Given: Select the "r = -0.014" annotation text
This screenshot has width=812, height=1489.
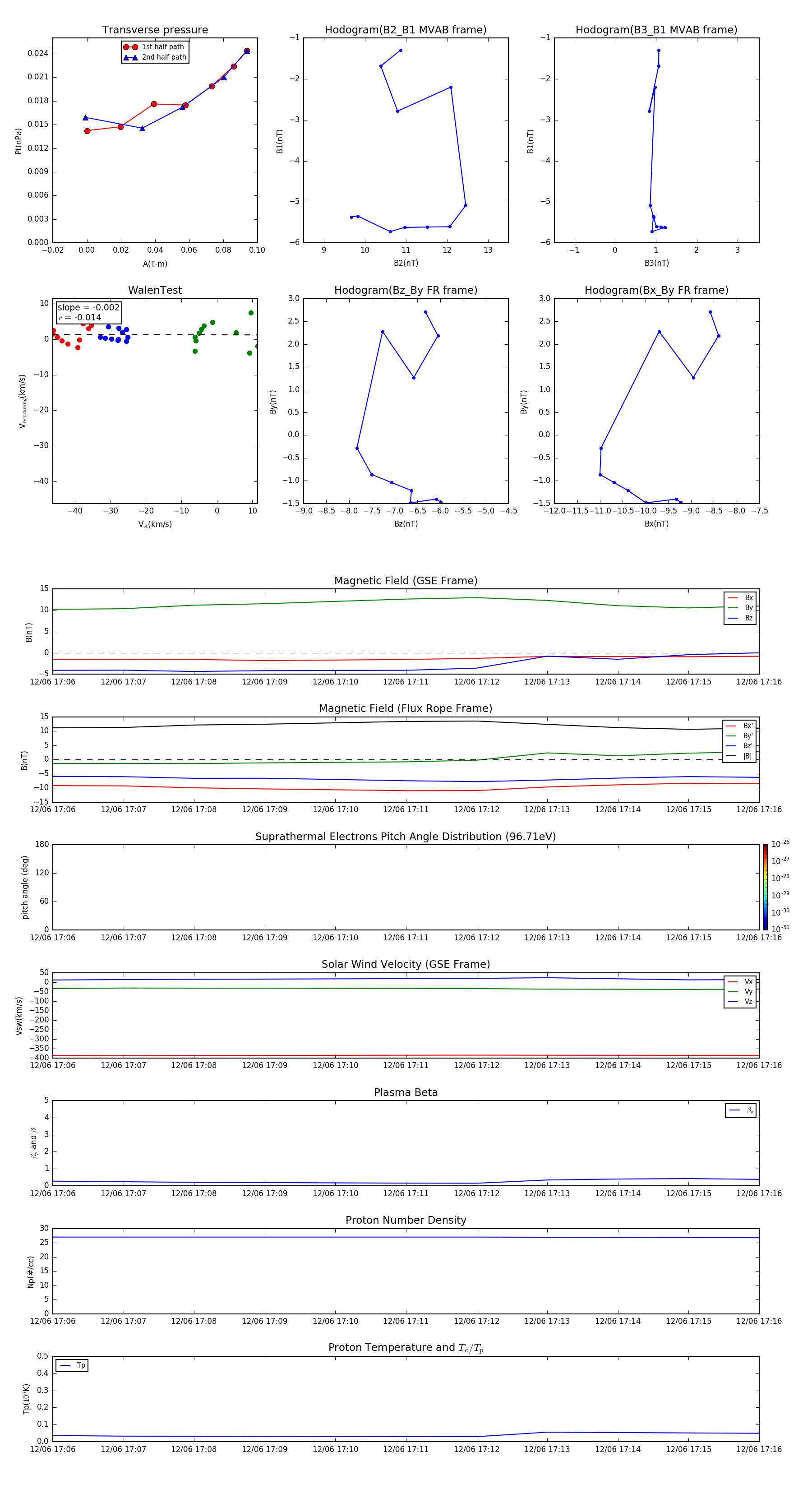Looking at the screenshot, I should (x=80, y=317).
